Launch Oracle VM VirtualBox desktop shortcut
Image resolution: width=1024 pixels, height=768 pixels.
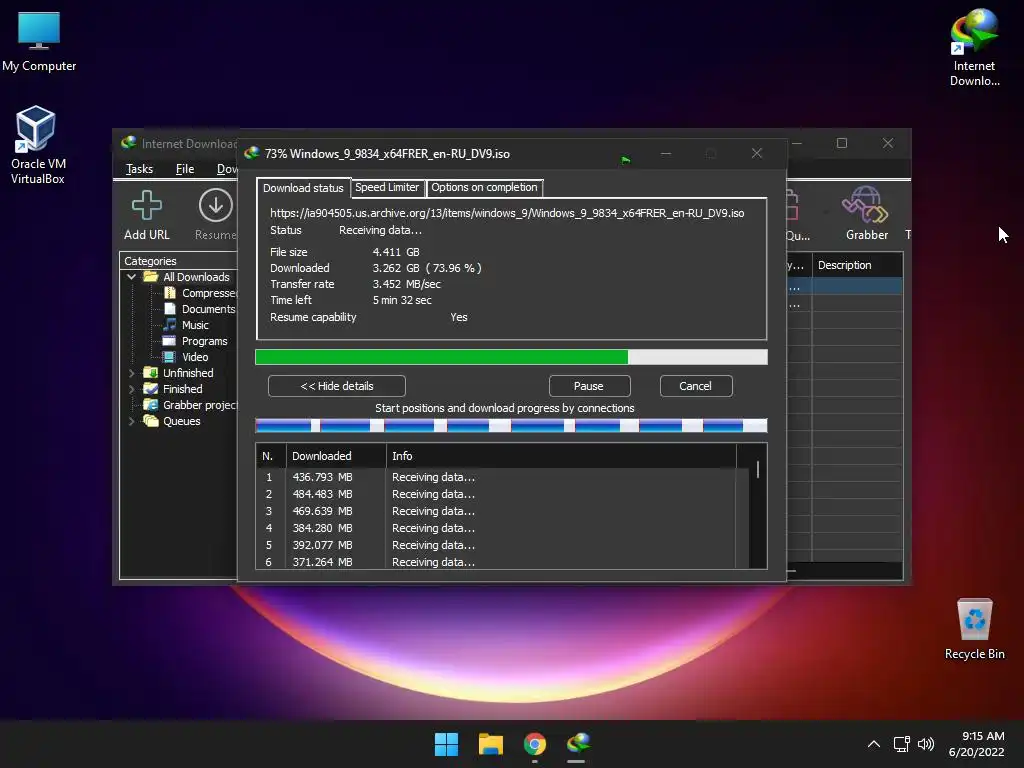[x=37, y=145]
